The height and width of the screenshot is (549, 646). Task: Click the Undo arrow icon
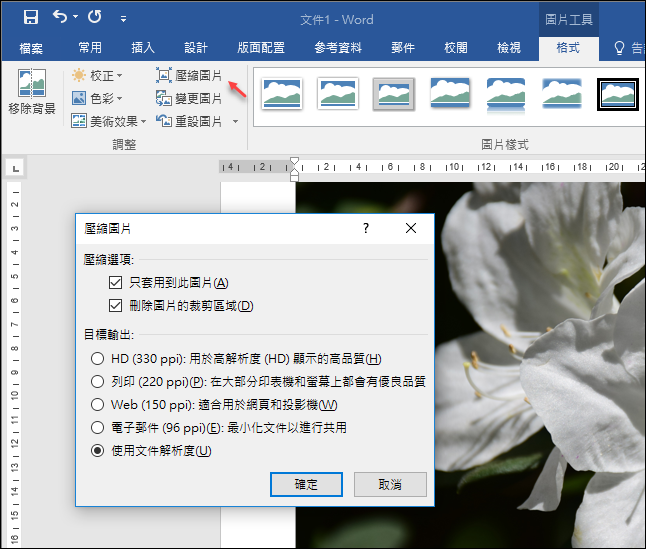(x=60, y=17)
